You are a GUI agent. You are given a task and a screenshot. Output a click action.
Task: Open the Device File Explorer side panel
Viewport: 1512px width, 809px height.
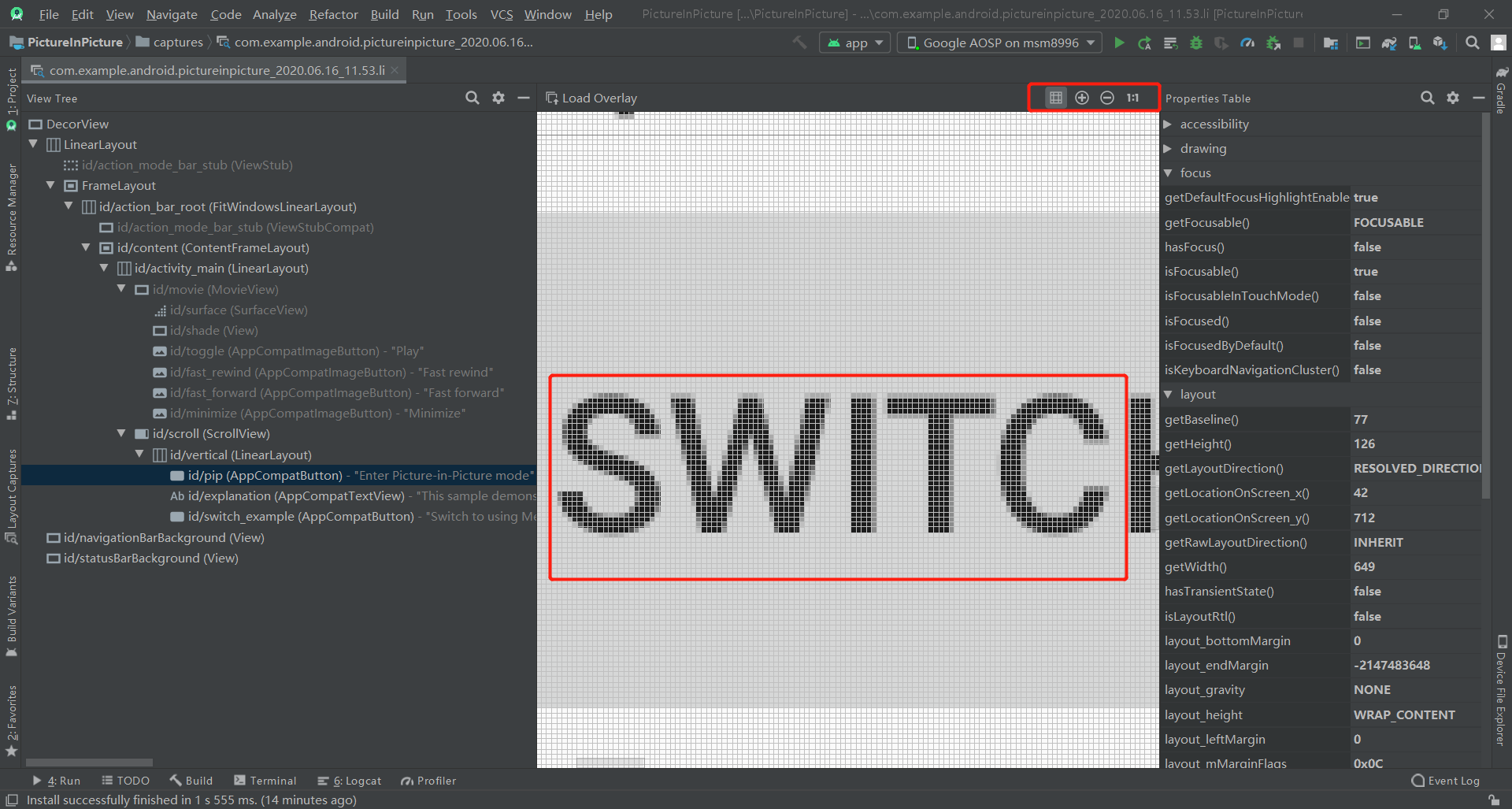pyautogui.click(x=1501, y=689)
